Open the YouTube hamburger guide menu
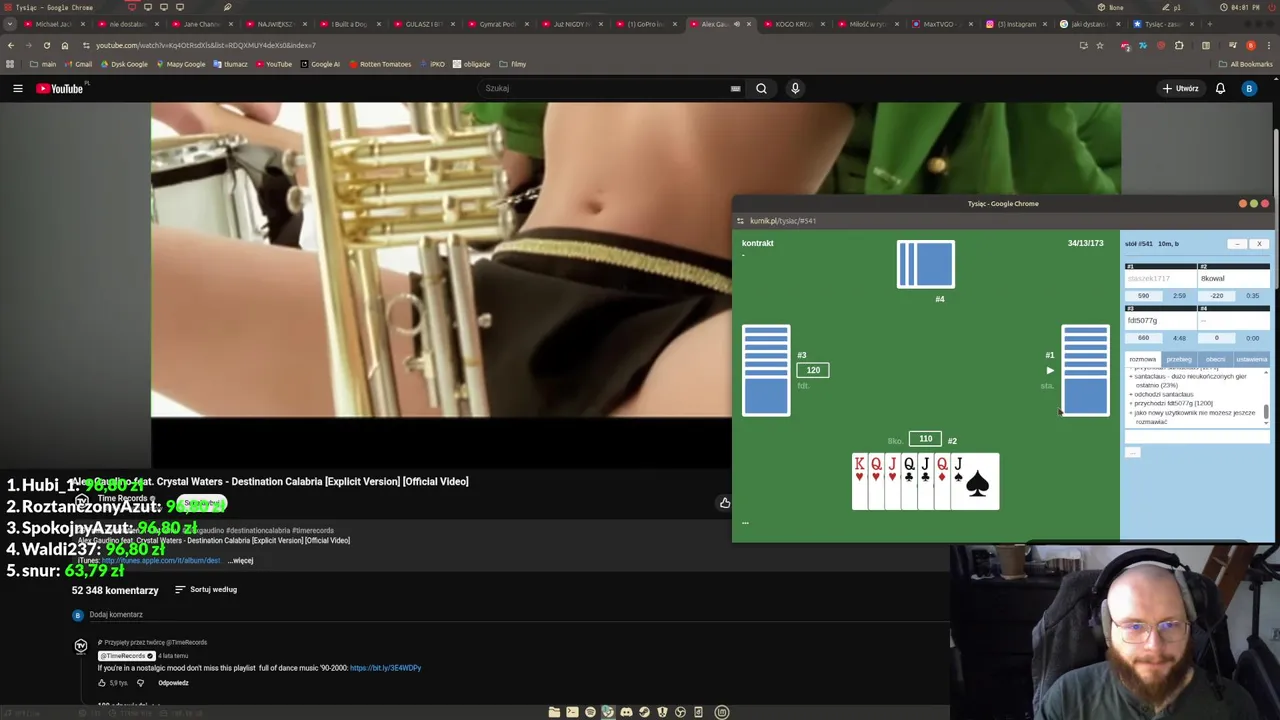This screenshot has height=720, width=1280. click(17, 88)
